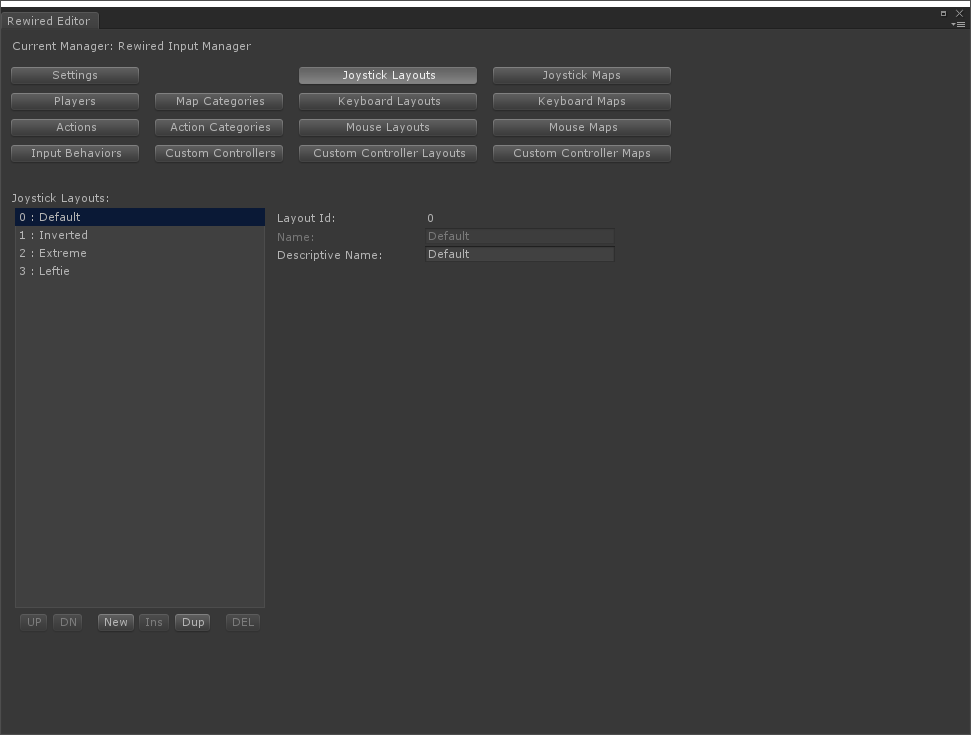Viewport: 971px width, 735px height.
Task: Click the UP button to move layout
Action: click(x=33, y=622)
